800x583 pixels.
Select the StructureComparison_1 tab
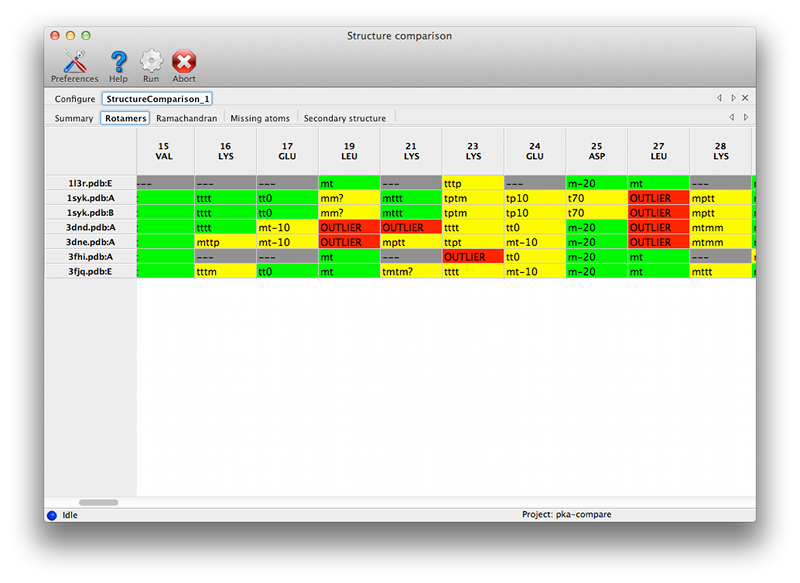pos(156,99)
